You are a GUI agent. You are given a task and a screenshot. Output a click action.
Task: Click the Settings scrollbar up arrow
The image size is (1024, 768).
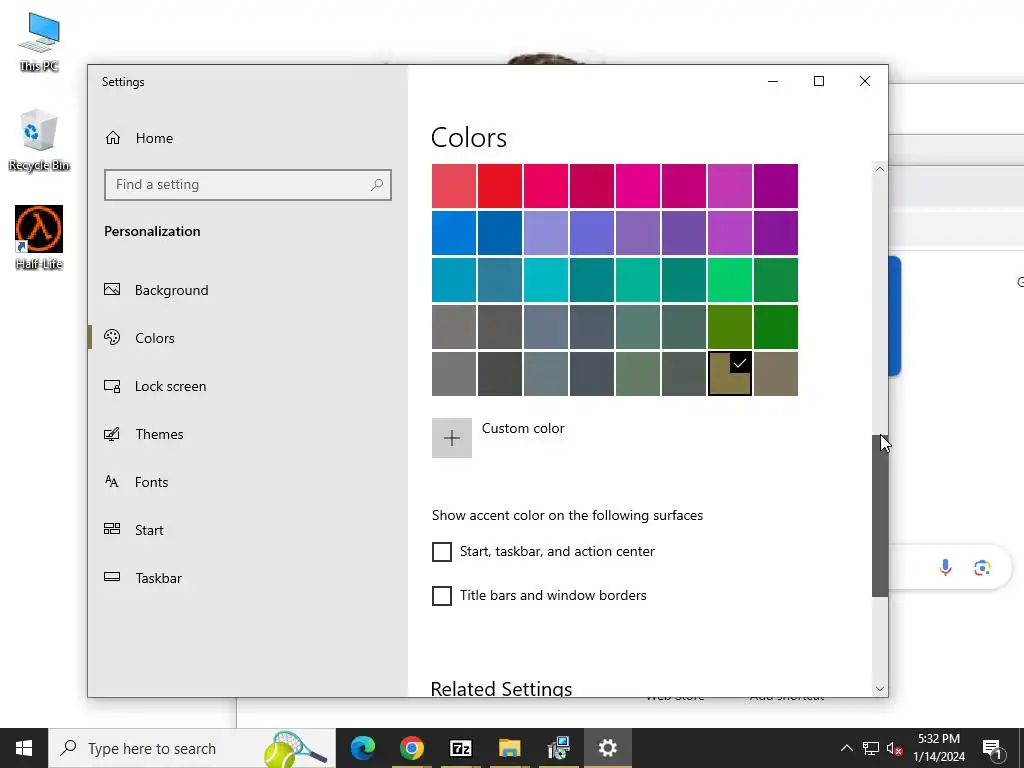pos(880,169)
